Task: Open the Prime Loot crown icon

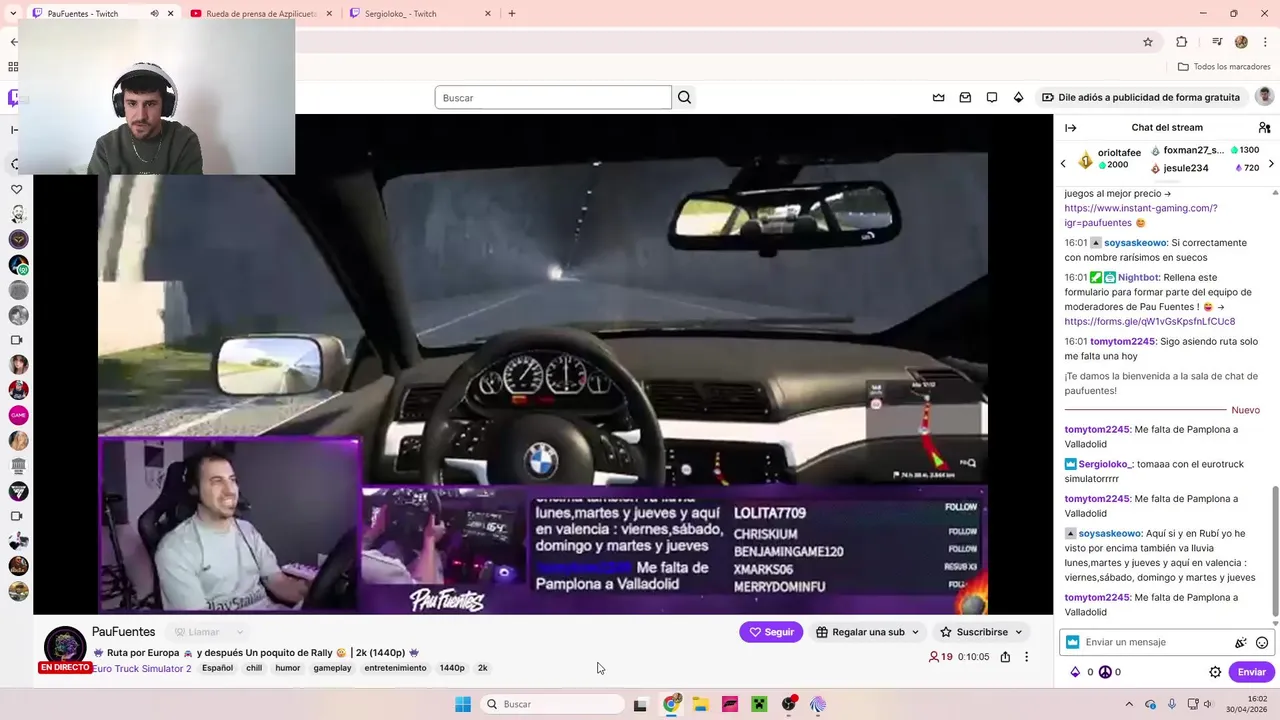Action: click(938, 97)
